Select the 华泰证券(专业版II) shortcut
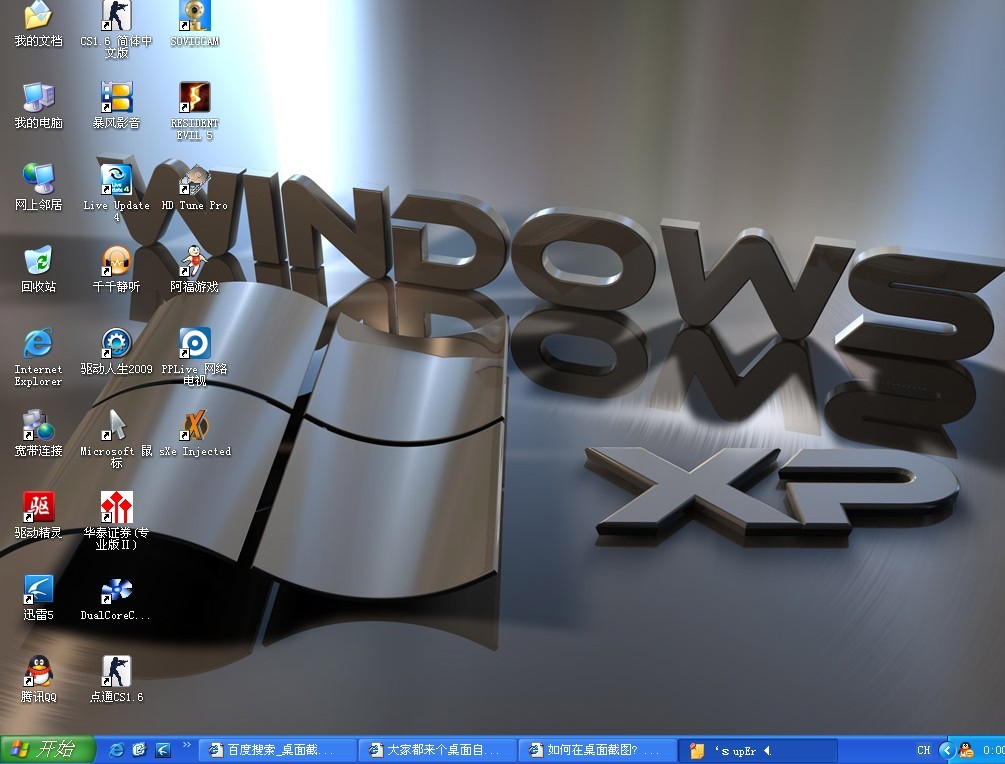 point(116,521)
